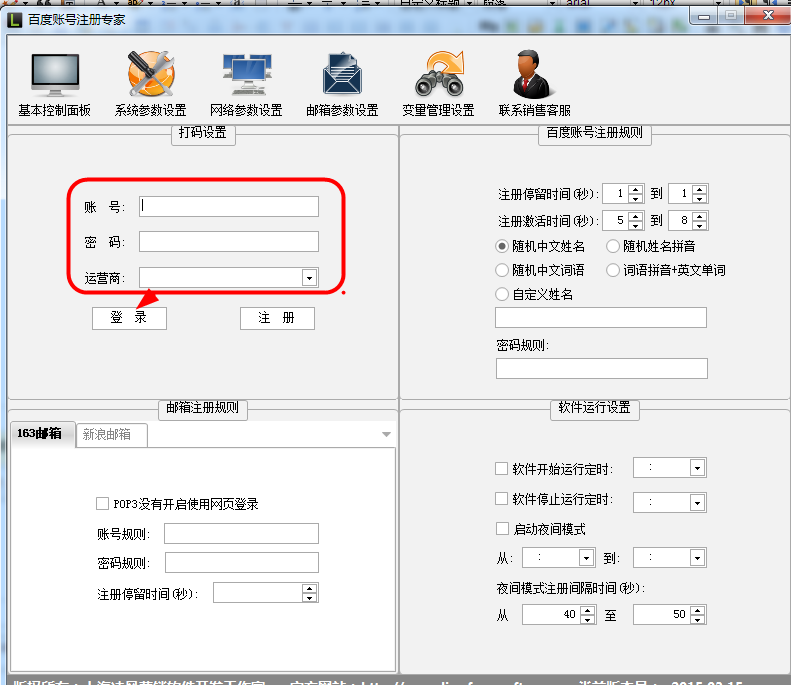Increase 注册停留时间 start value
Screen dimensions: 791x685
636,189
